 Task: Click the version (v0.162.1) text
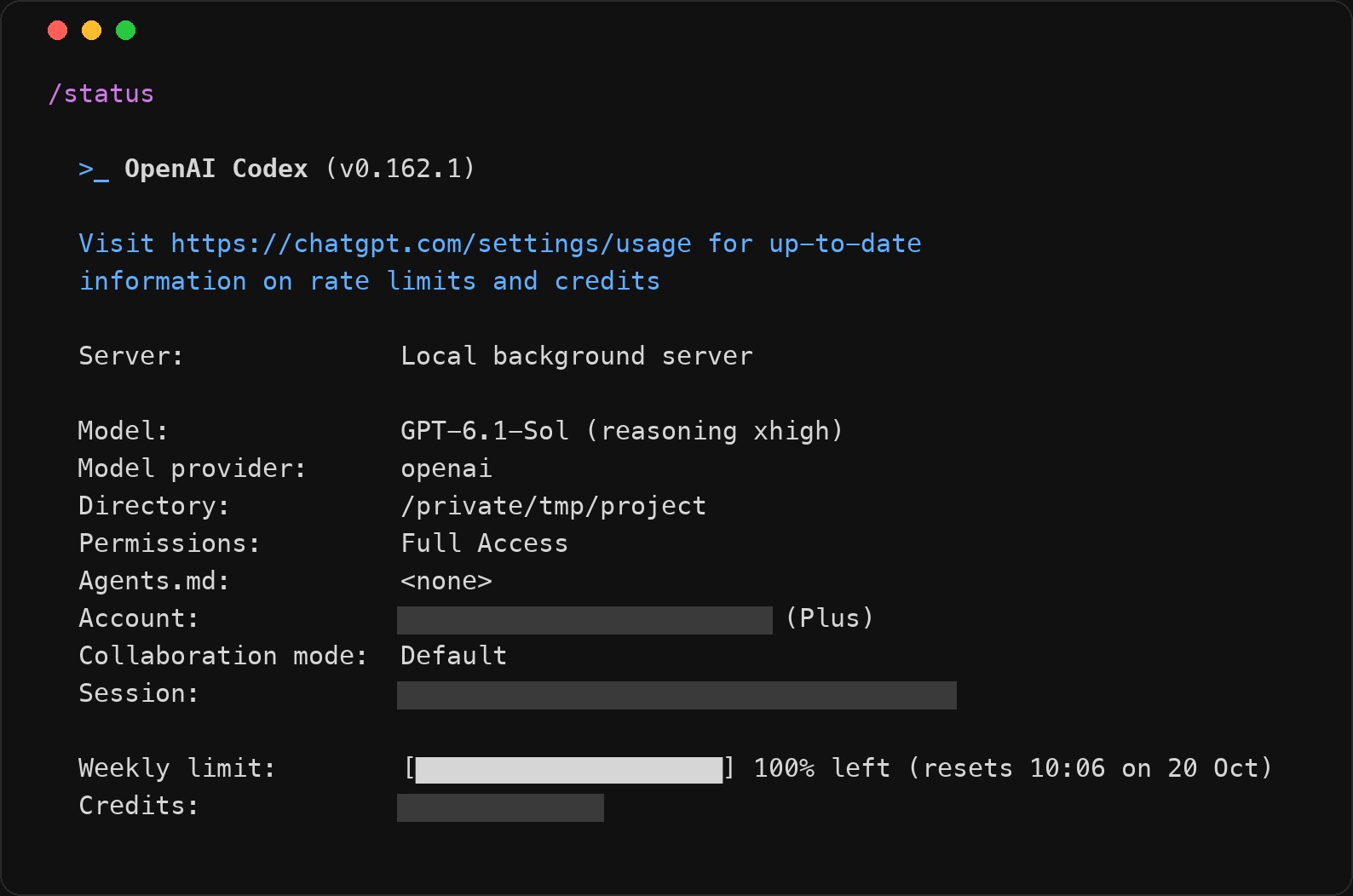click(x=400, y=169)
